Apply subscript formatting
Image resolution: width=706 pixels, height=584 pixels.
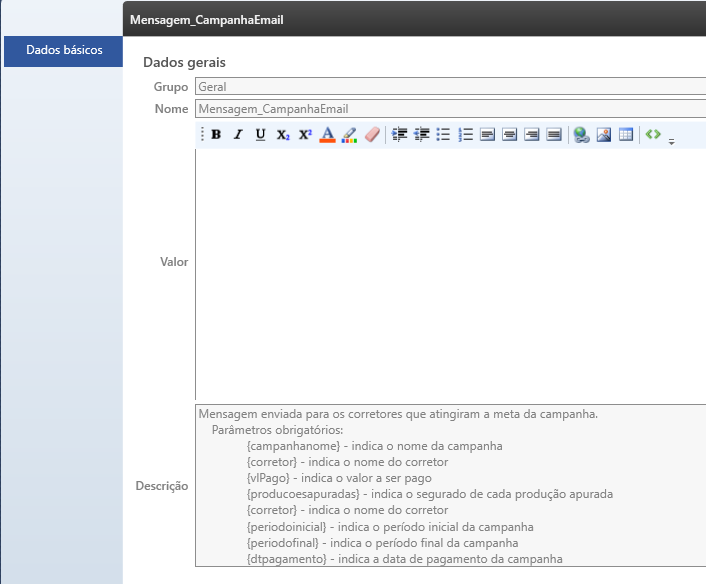pyautogui.click(x=283, y=134)
